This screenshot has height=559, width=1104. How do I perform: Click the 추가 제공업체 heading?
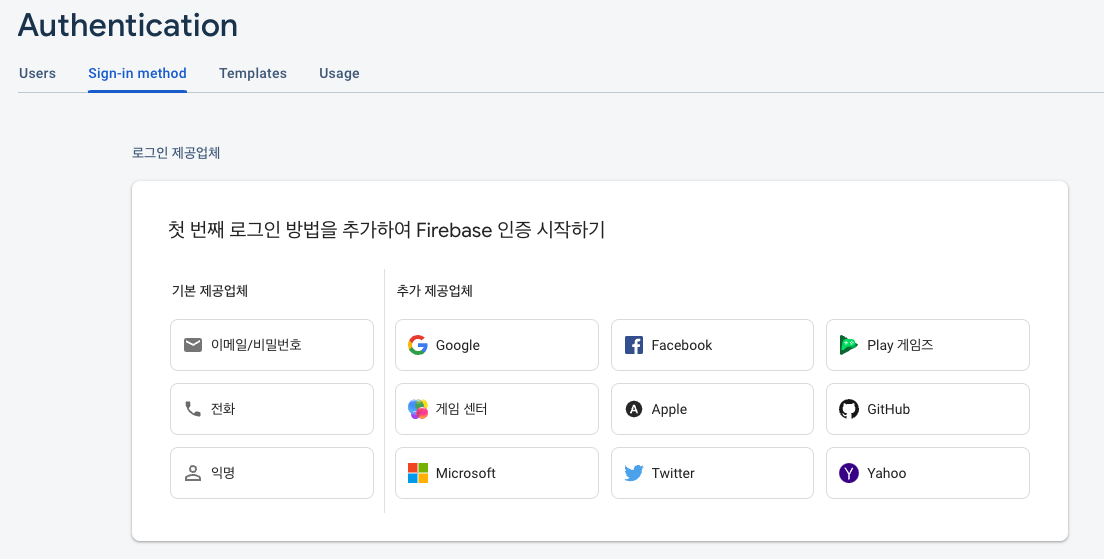point(434,291)
